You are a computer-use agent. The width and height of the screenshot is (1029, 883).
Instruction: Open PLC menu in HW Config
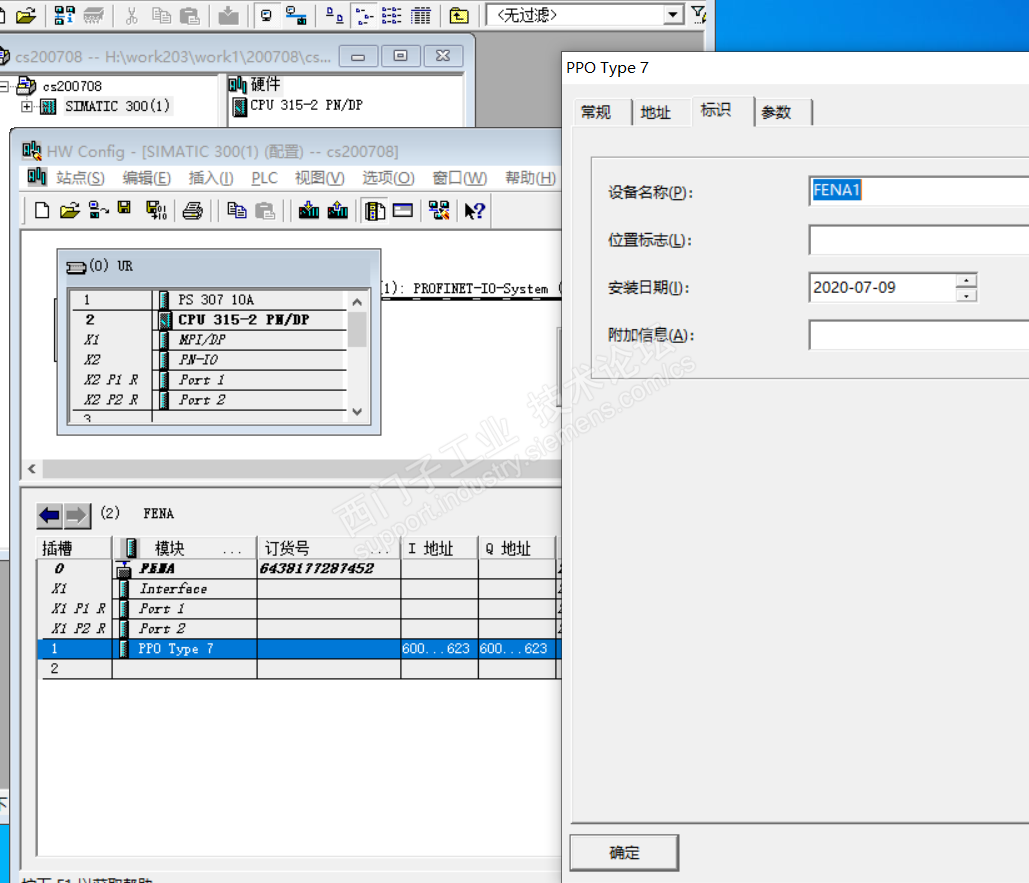[264, 178]
